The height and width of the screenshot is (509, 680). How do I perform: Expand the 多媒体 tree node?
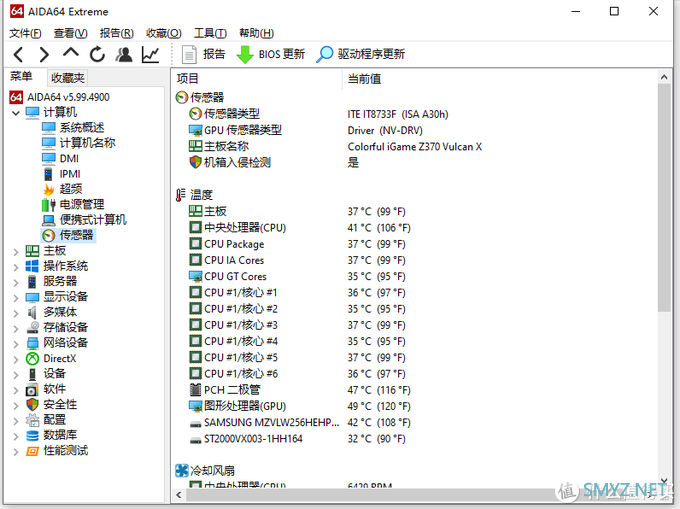(16, 313)
